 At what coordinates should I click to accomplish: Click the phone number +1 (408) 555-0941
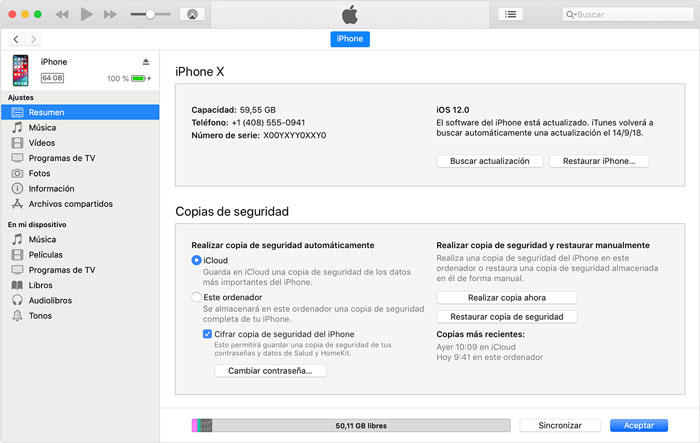point(268,122)
